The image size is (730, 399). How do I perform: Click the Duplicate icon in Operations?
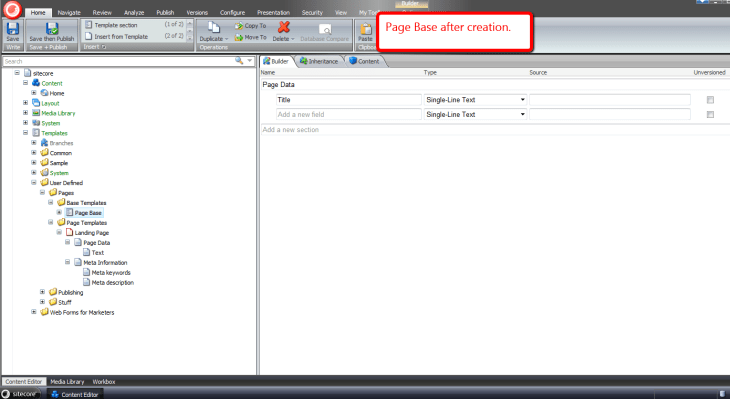click(214, 28)
